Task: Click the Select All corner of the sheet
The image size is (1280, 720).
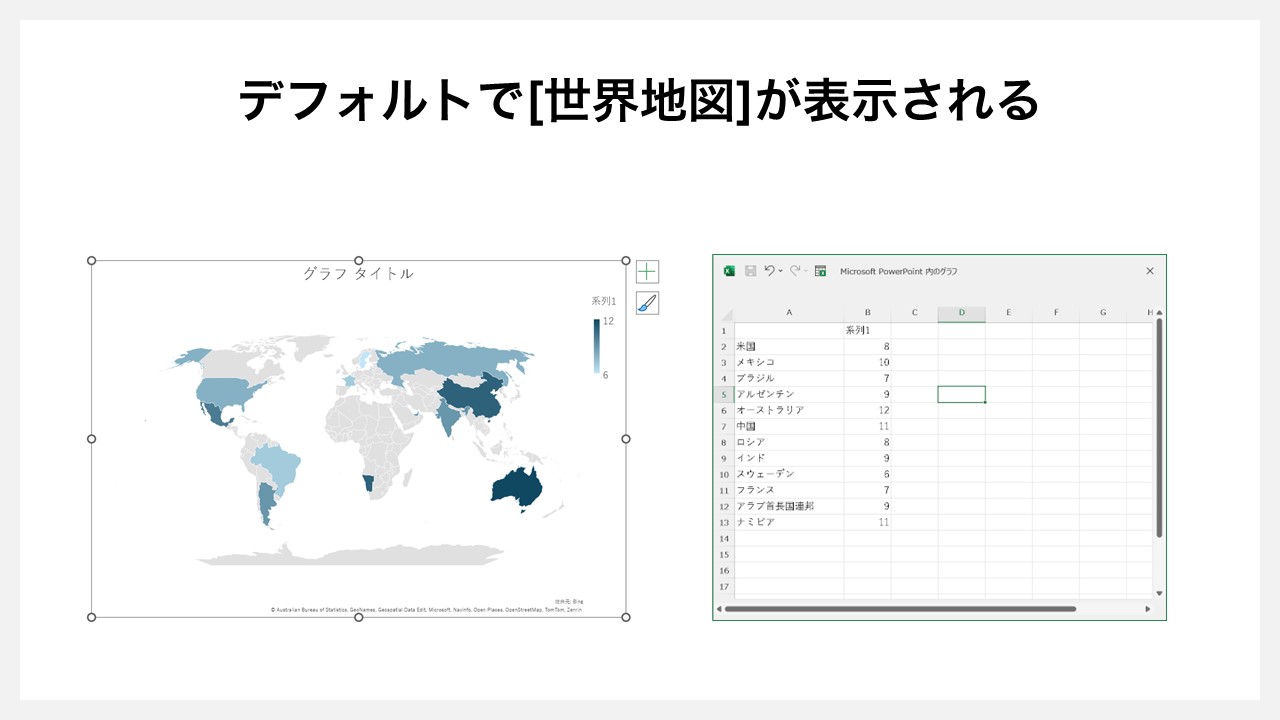Action: (726, 313)
